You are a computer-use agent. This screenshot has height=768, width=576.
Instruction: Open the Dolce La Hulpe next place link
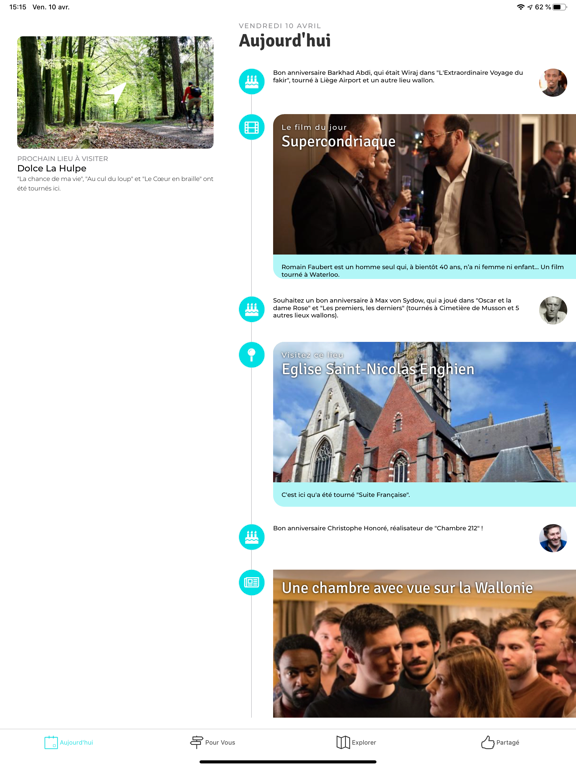tap(52, 168)
